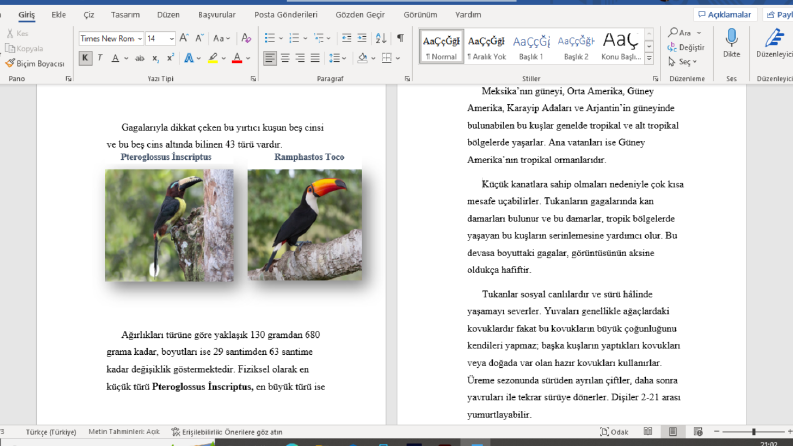Open Seç selection dropdown
This screenshot has height=446, width=793.
(x=682, y=62)
